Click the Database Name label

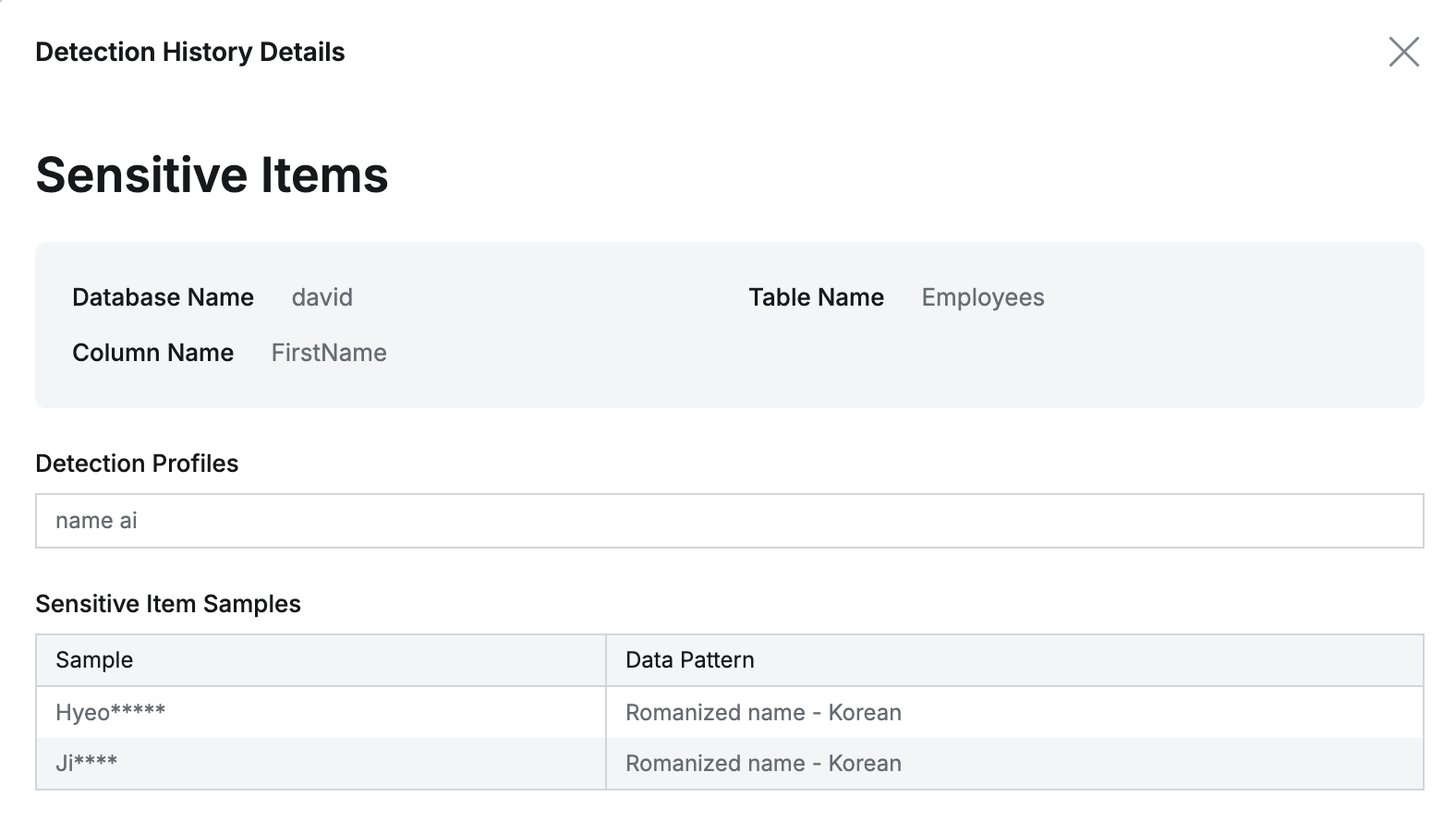[163, 297]
